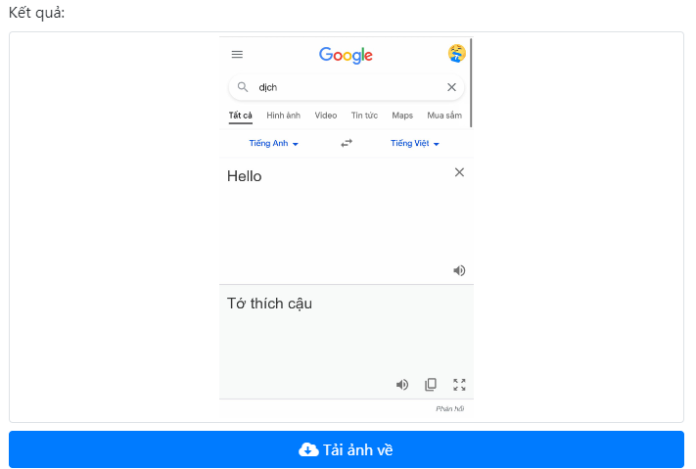This screenshot has height=469, width=696.
Task: Click the Google logo
Action: coord(346,55)
